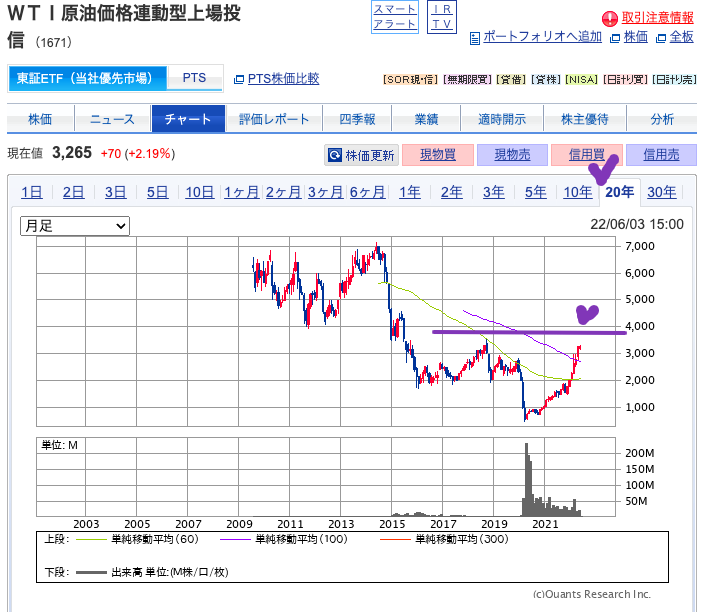The width and height of the screenshot is (704, 612).
Task: Click the 信用売 button
Action: [x=661, y=155]
